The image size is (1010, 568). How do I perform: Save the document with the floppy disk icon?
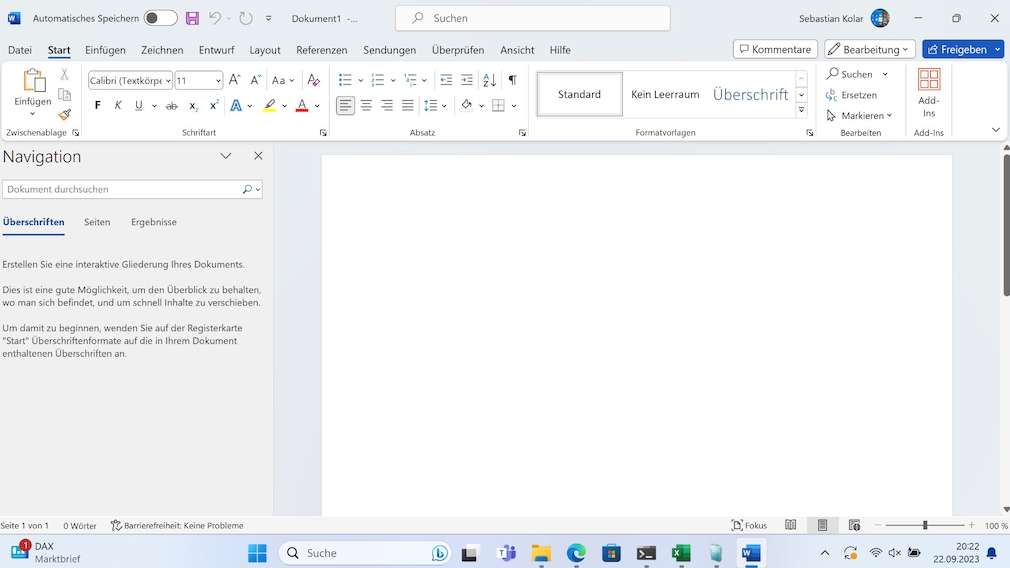(192, 18)
